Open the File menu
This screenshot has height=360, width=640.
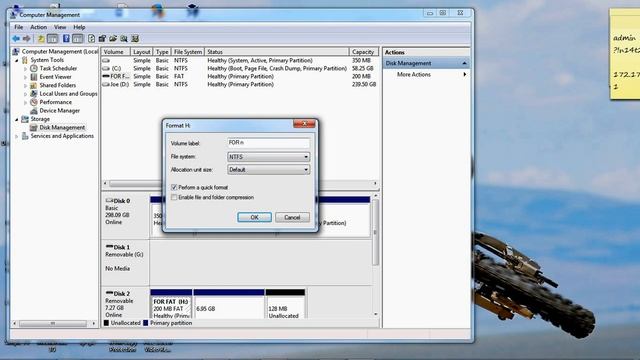pos(19,27)
